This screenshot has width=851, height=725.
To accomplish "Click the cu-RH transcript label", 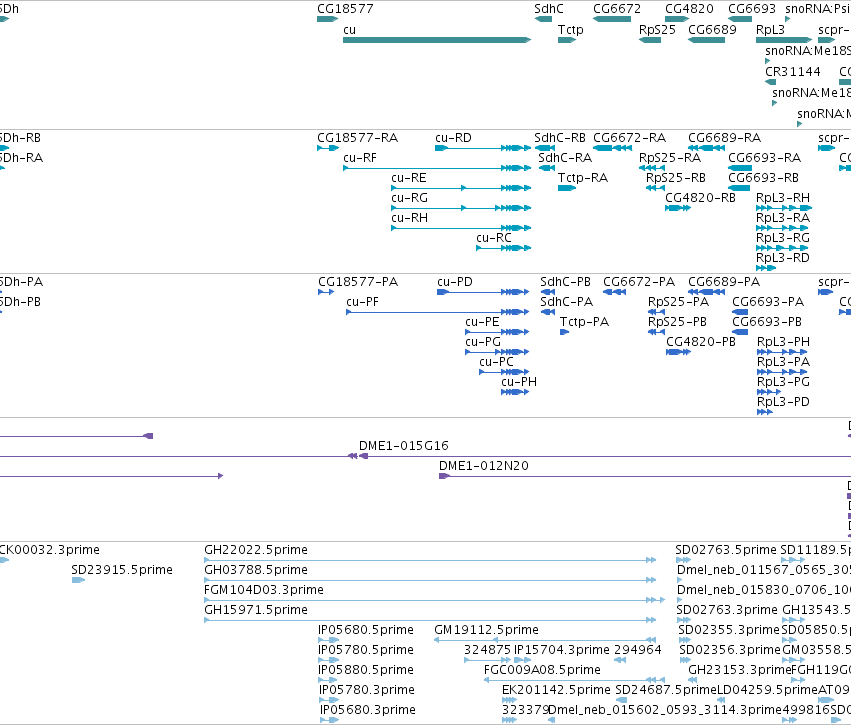I will click(x=409, y=218).
